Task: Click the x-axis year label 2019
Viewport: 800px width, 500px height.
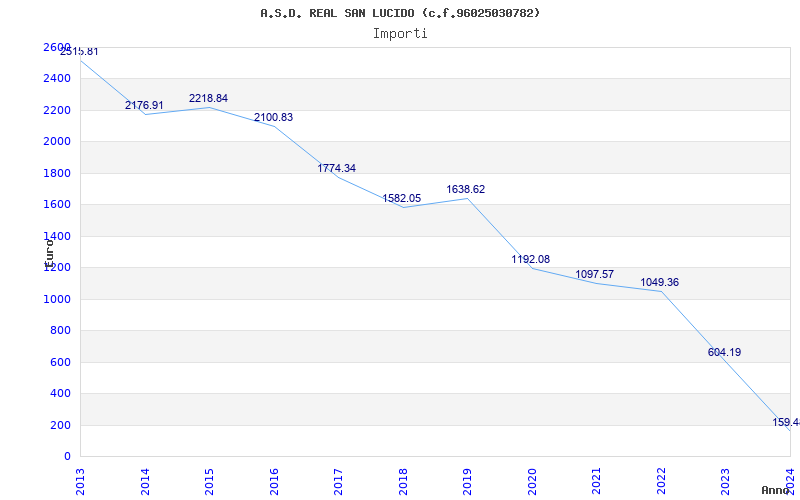Action: [467, 482]
